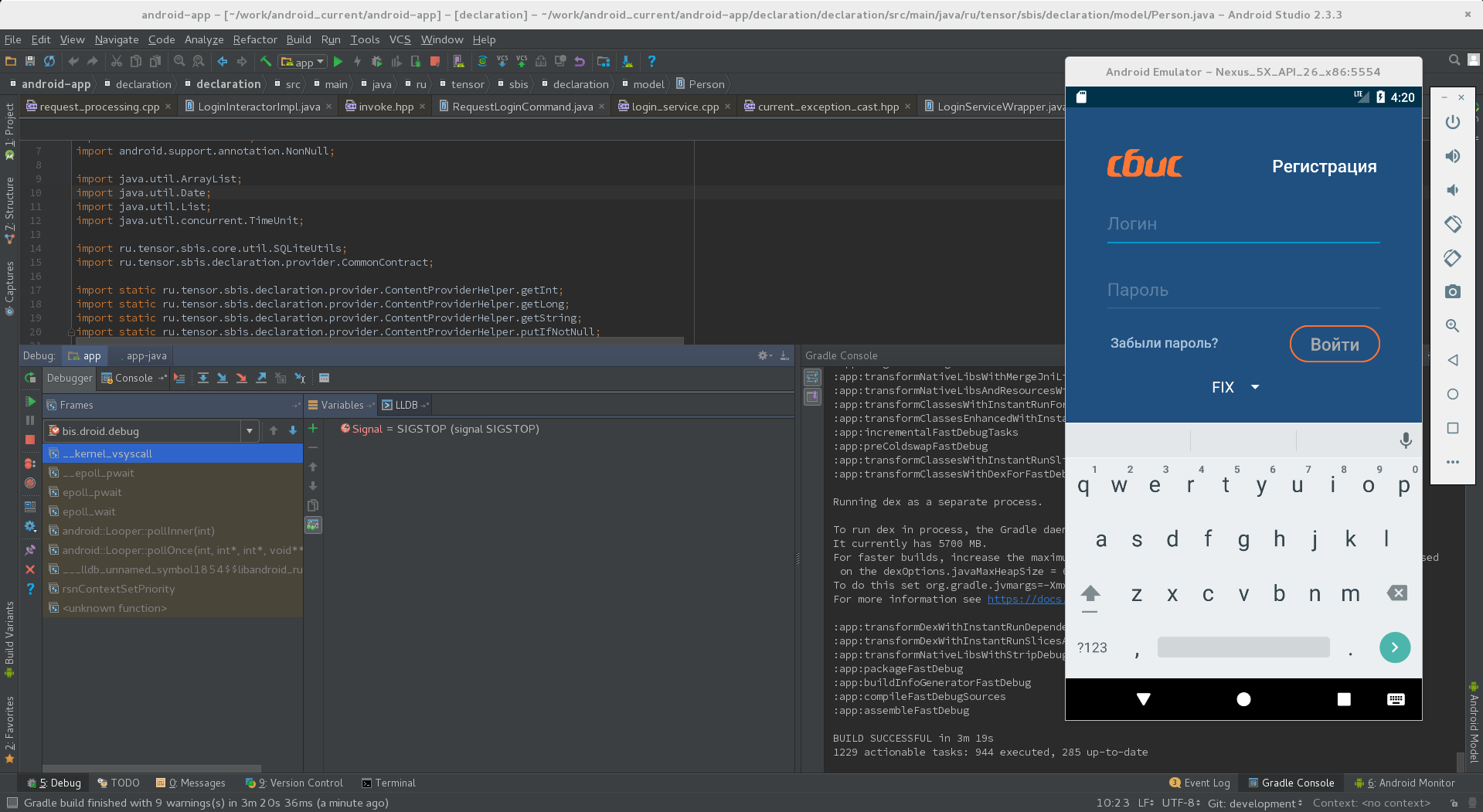Click the emulator volume up icon
Viewport: 1483px width, 812px height.
[1453, 156]
